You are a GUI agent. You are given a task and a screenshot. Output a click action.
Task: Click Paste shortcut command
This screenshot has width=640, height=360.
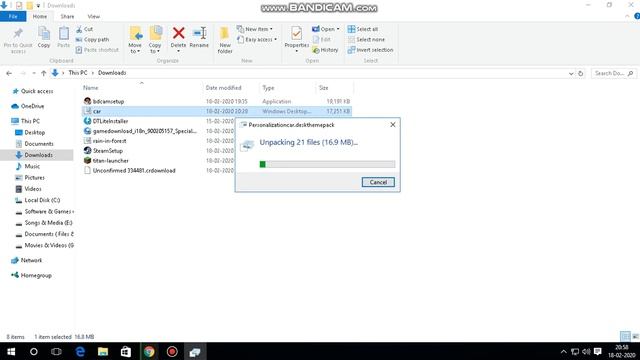[97, 50]
